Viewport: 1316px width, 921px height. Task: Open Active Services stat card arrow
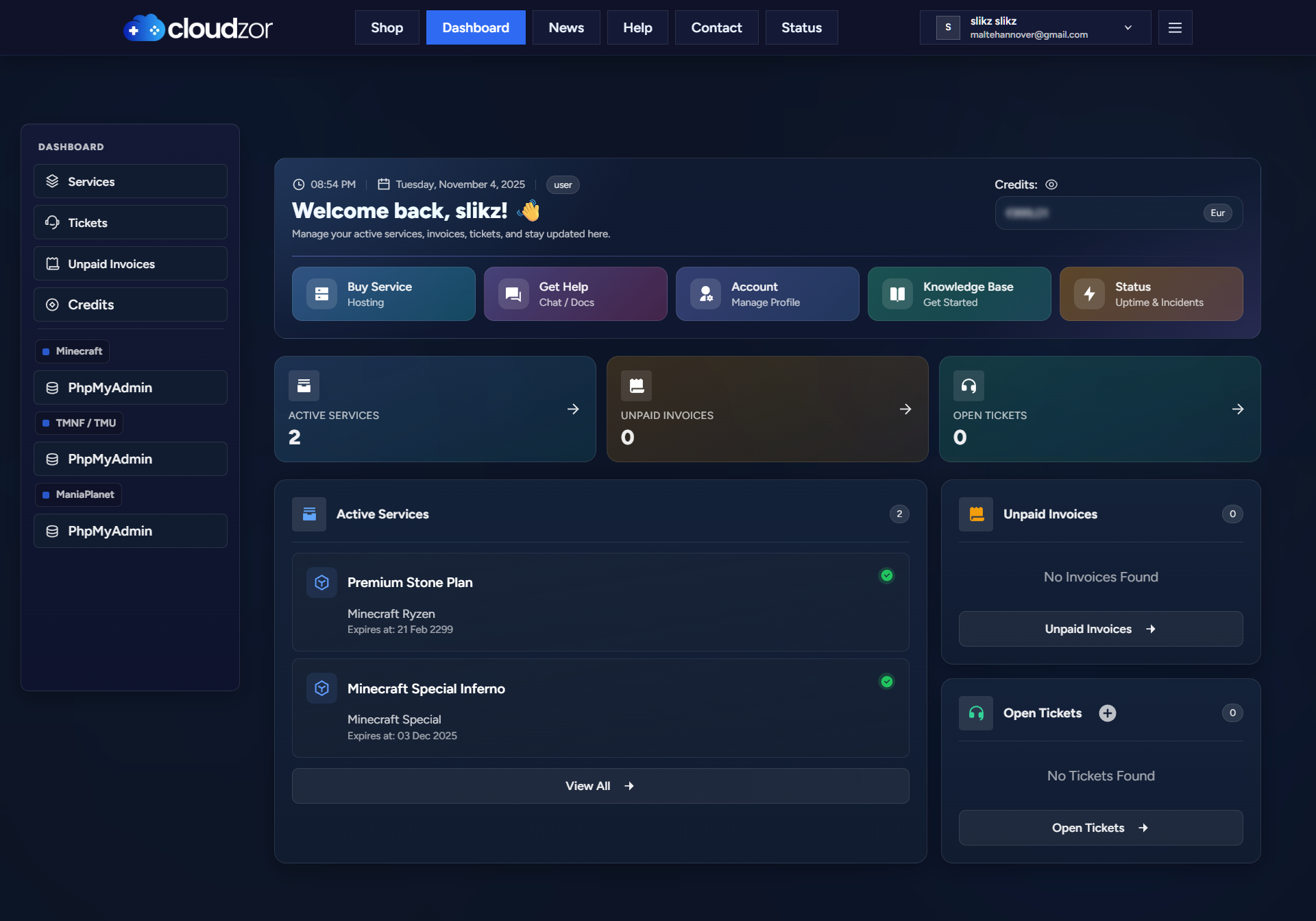(573, 409)
